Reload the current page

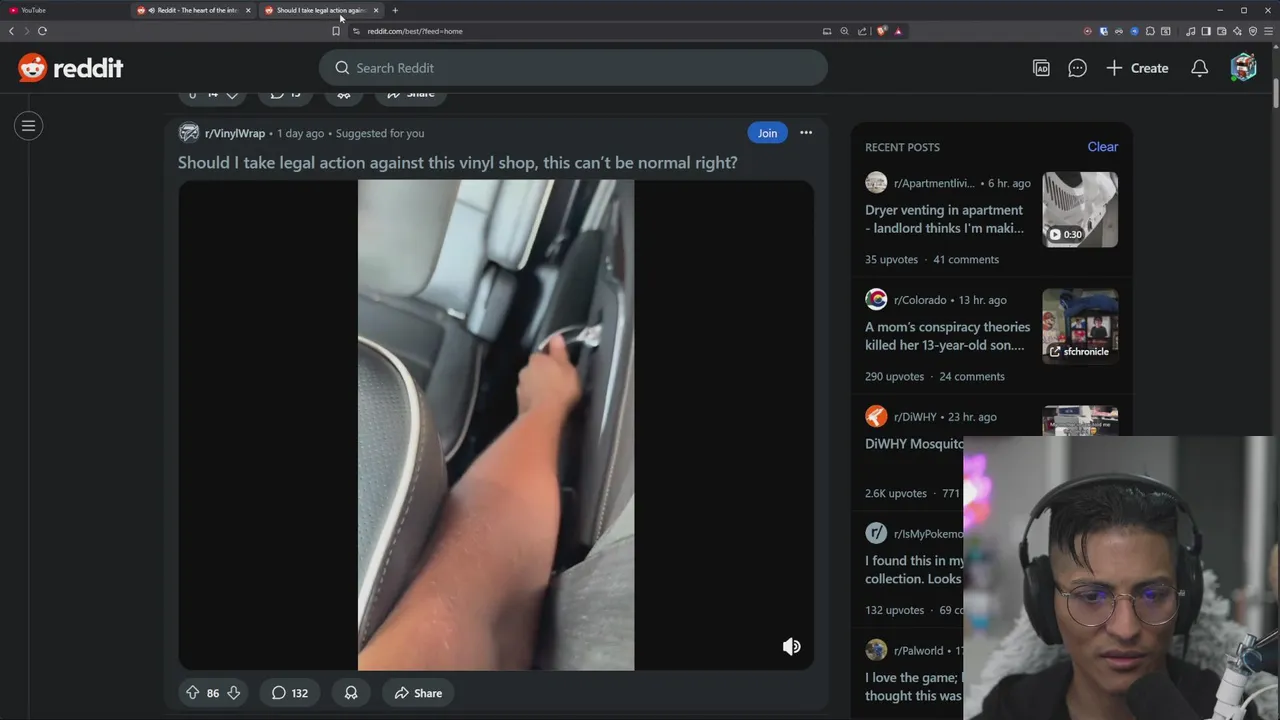[x=42, y=31]
